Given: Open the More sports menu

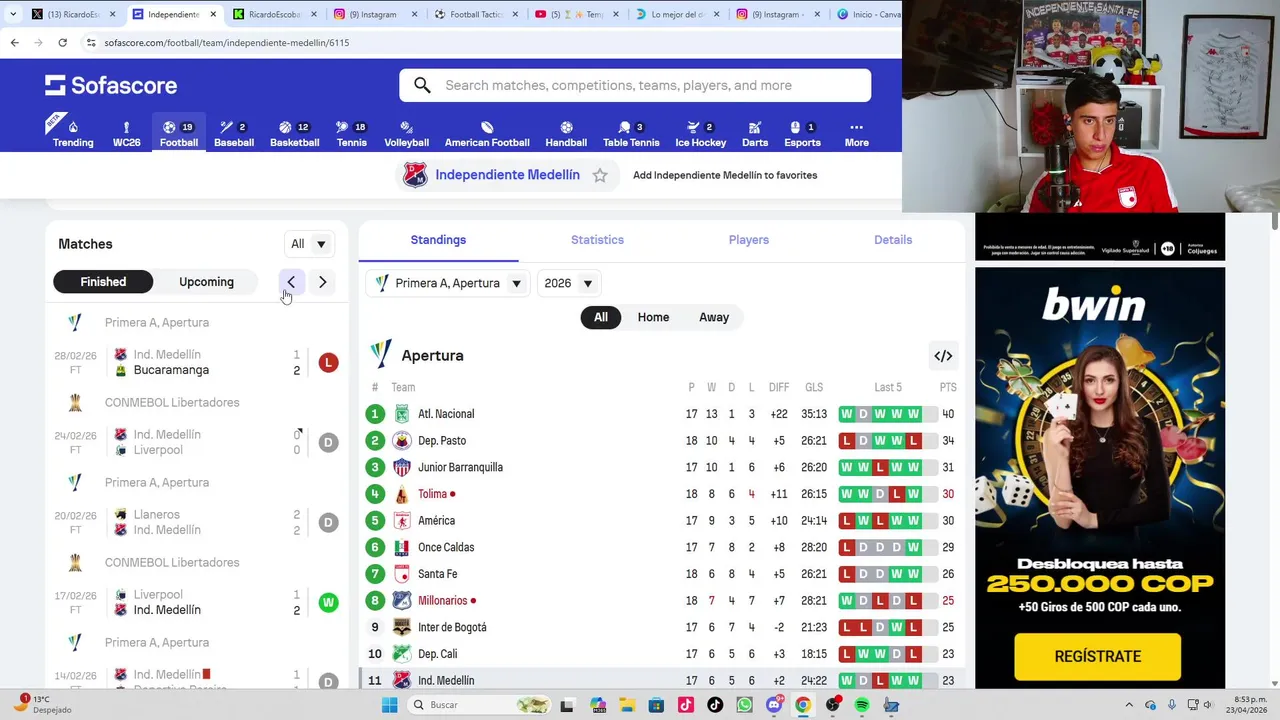Looking at the screenshot, I should pos(856,133).
